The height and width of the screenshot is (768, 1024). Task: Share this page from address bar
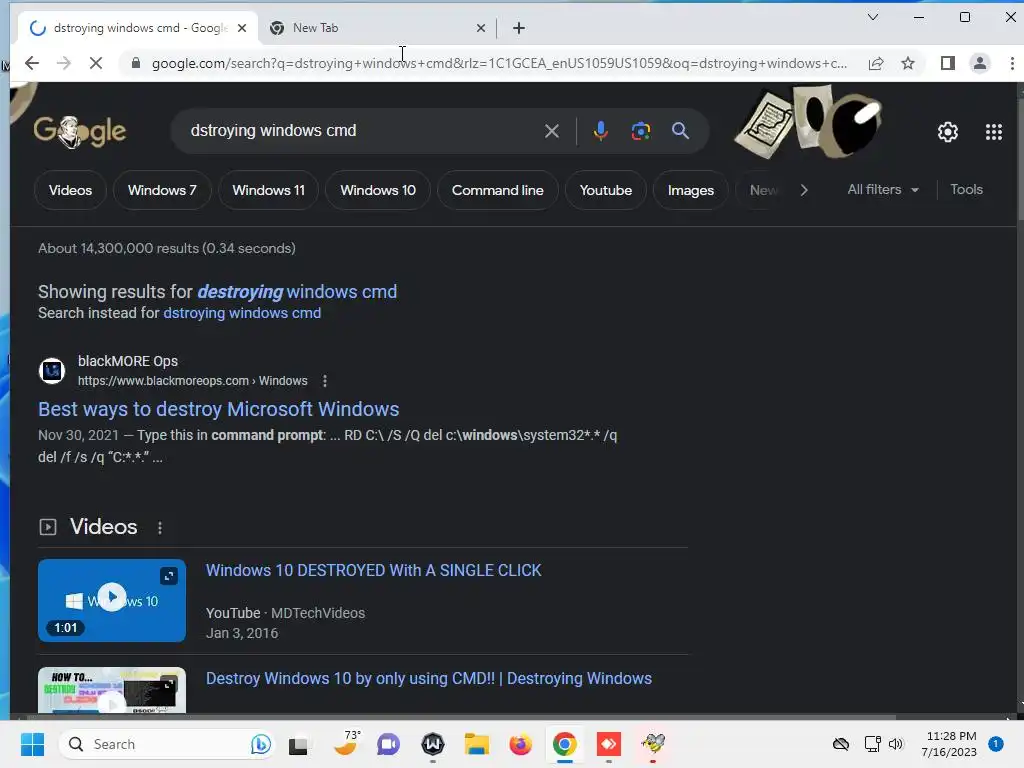click(876, 63)
